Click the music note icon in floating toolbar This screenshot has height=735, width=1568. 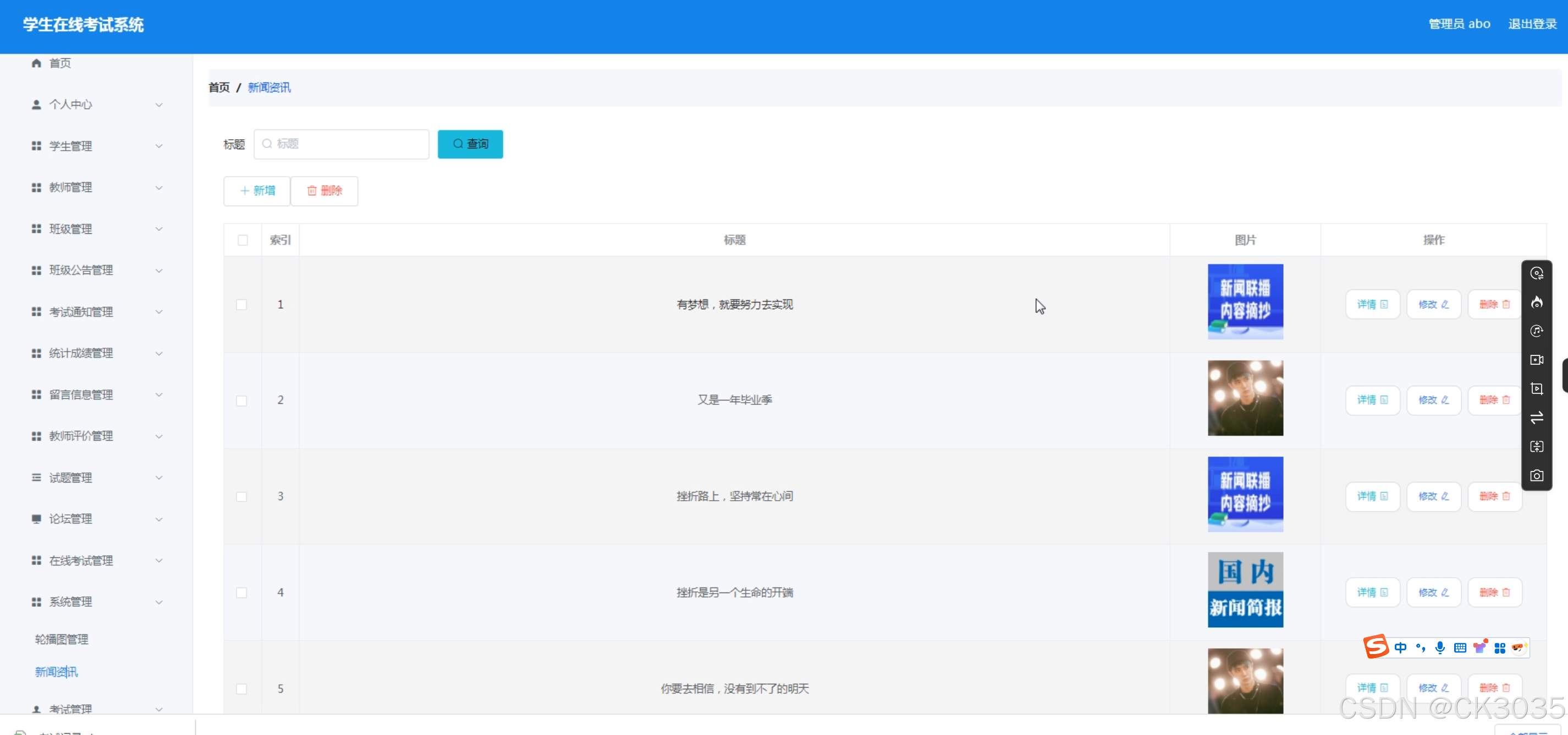1536,331
